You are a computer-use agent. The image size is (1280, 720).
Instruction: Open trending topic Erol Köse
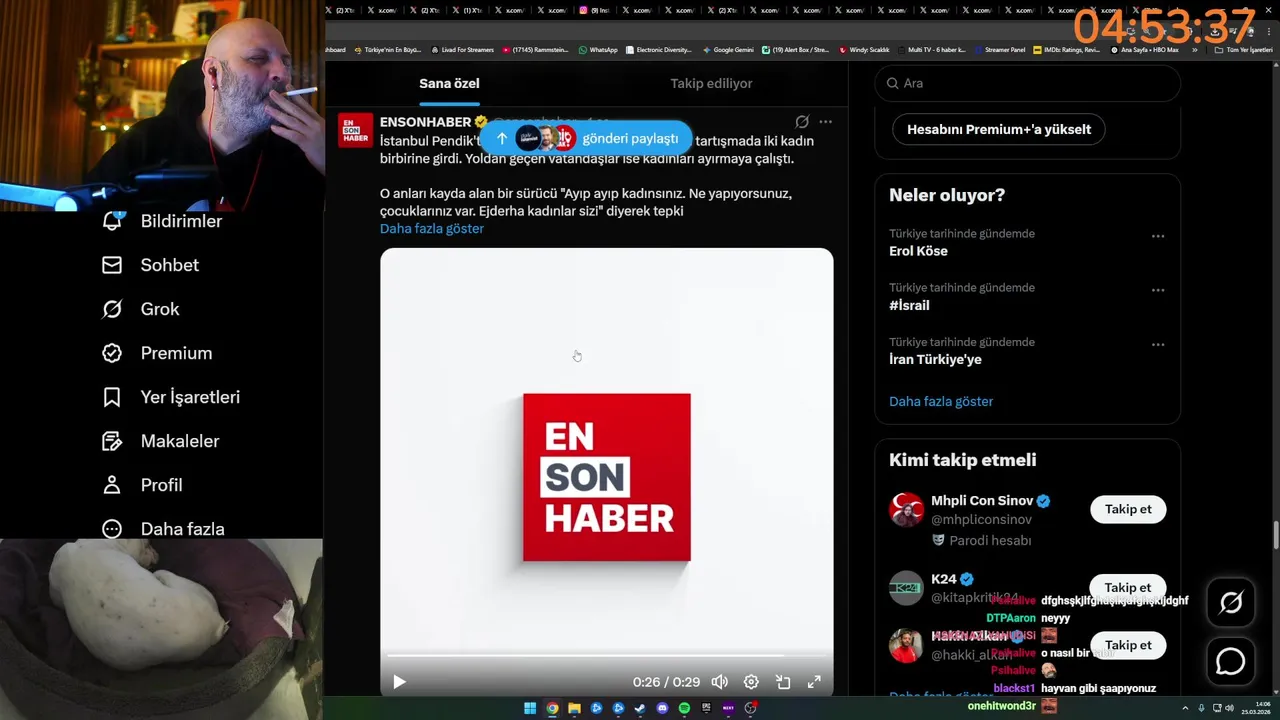(x=918, y=251)
